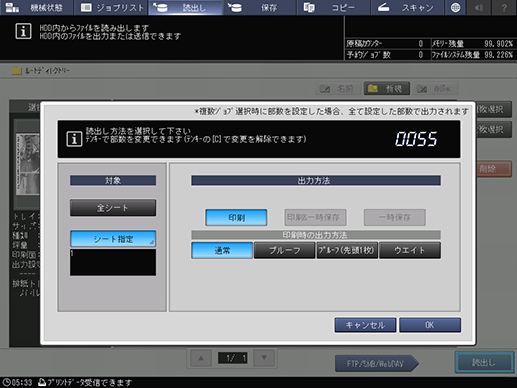Click the 新規 new folder button

[386, 89]
